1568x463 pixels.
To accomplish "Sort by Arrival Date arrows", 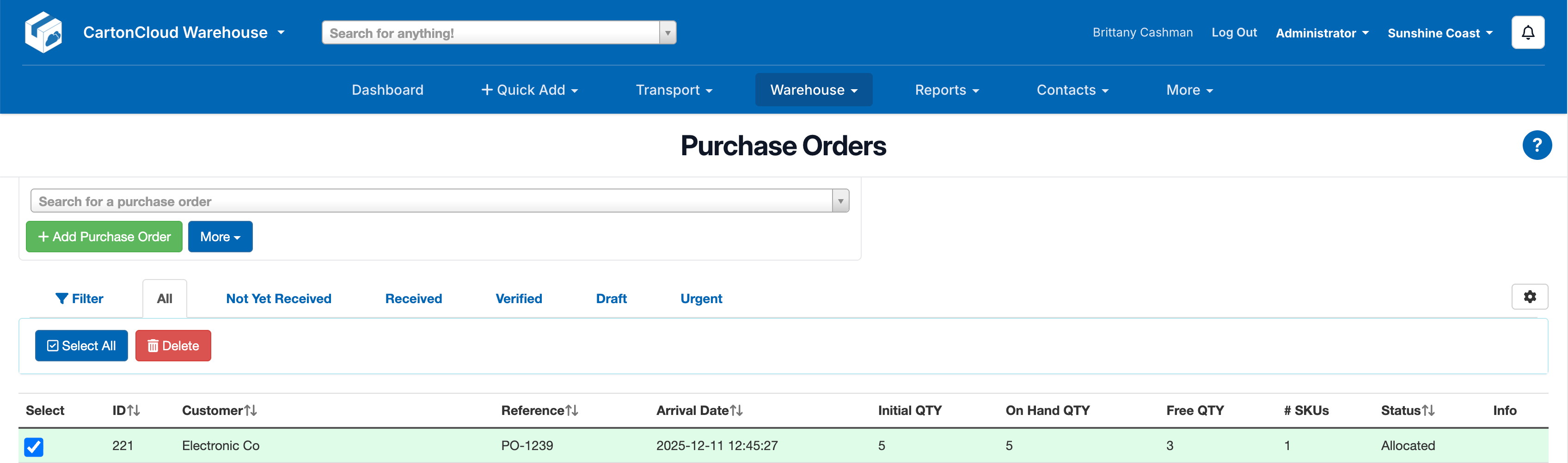I will coord(736,411).
